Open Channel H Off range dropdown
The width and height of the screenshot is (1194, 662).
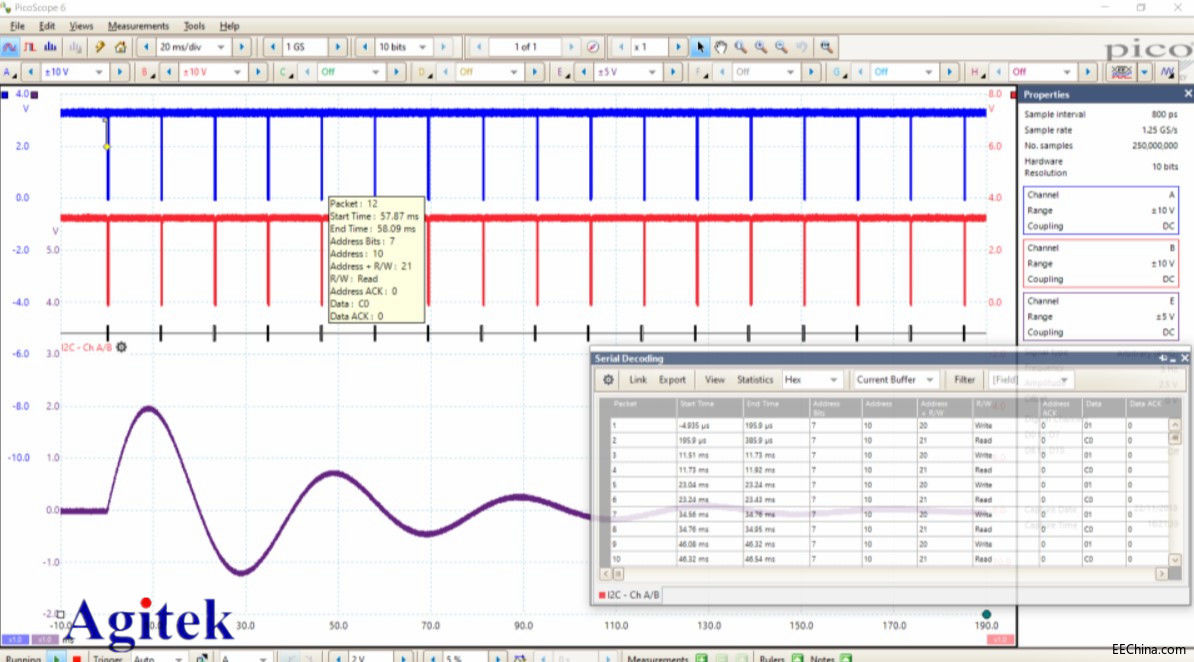point(1067,72)
